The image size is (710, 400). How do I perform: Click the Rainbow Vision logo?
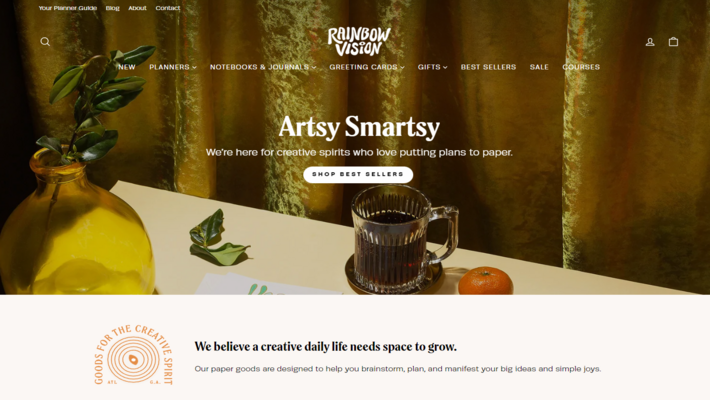coord(359,41)
